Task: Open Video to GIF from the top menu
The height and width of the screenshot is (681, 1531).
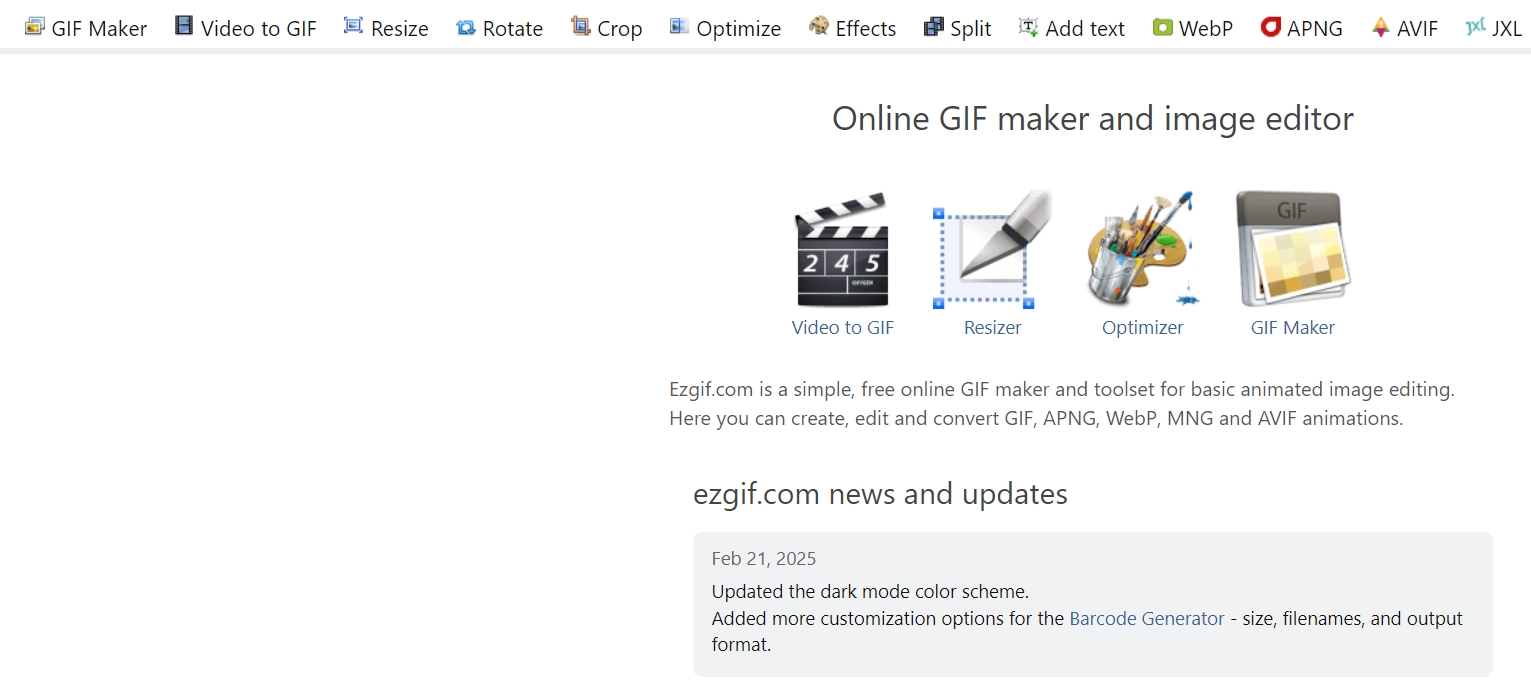Action: [259, 29]
